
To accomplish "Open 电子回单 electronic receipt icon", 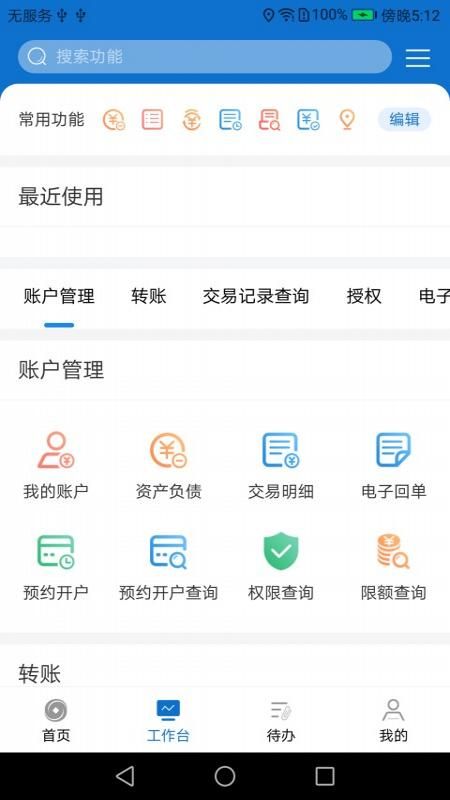I will 393,449.
